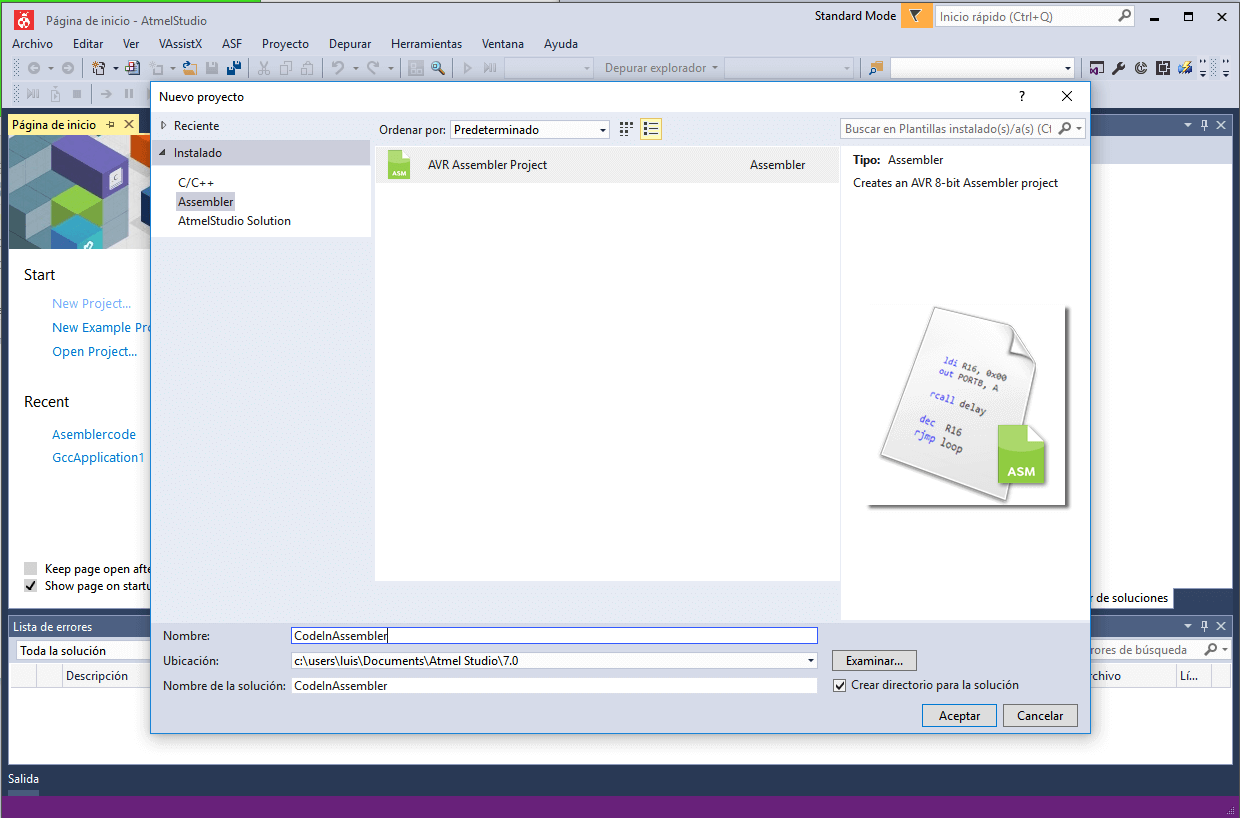Switch templates to medium list view
1240x818 pixels.
651,129
